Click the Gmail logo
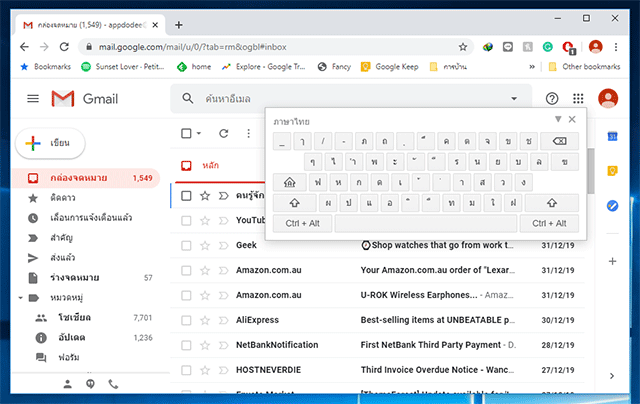This screenshot has width=640, height=404. tap(84, 99)
